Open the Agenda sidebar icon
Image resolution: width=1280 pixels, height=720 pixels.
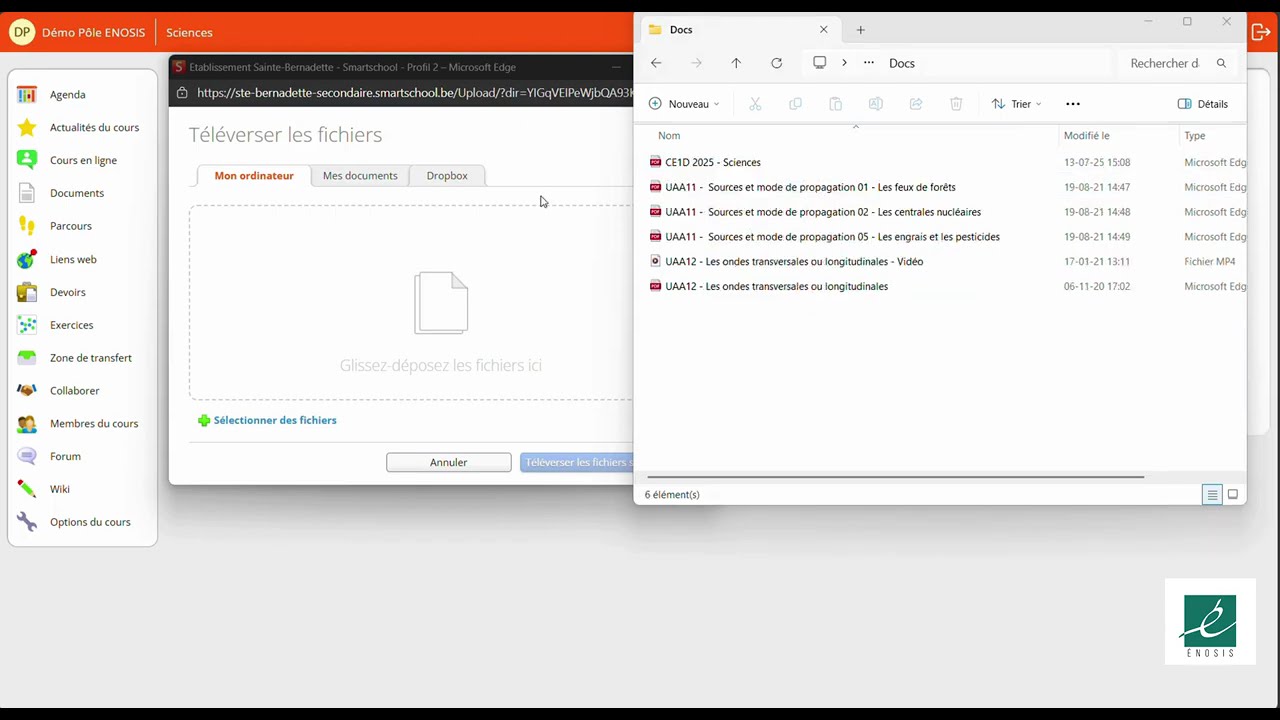click(x=27, y=94)
